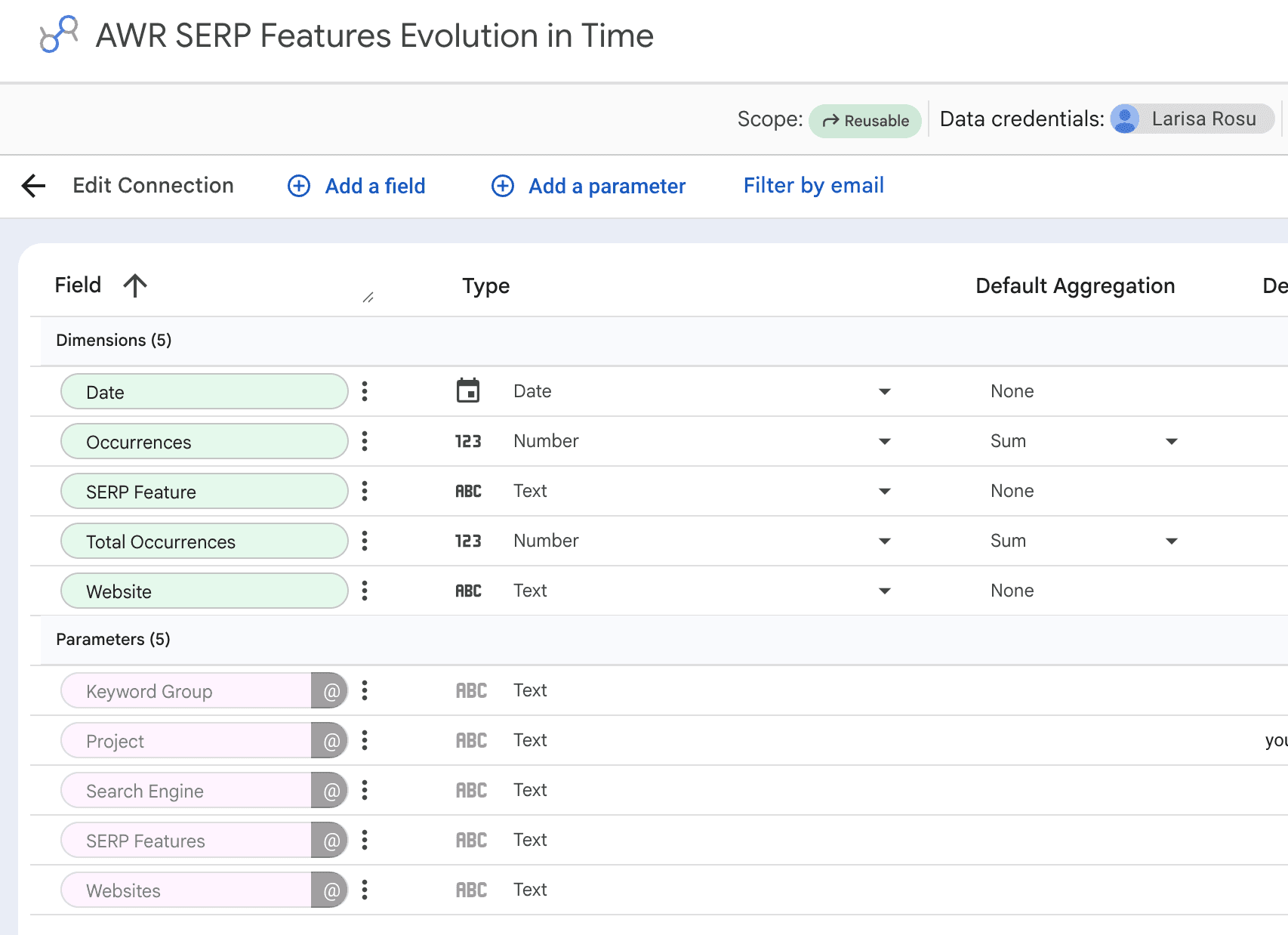Screen dimensions: 1288x935
Task: Click the @ icon on Project parameter
Action: pyautogui.click(x=330, y=741)
